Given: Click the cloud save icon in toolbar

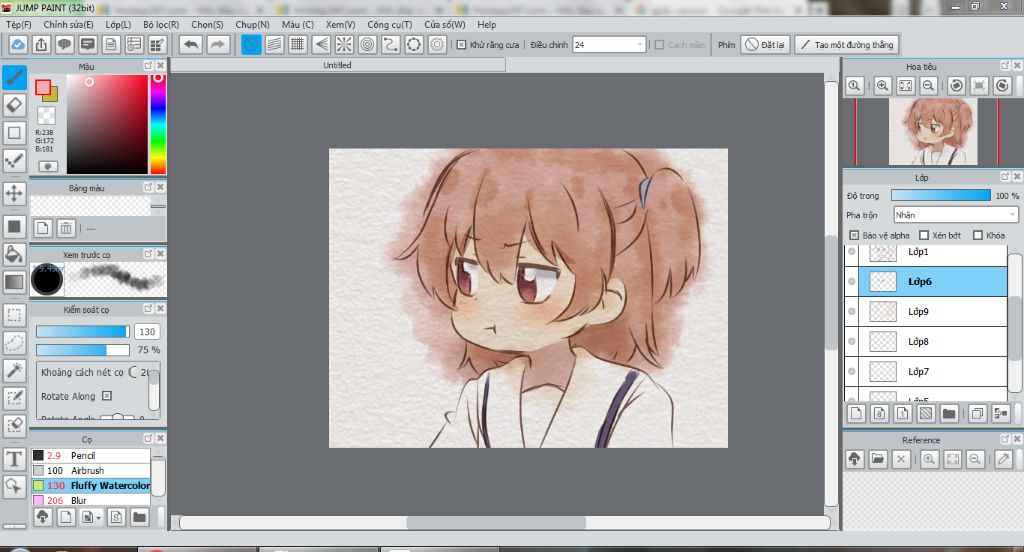Looking at the screenshot, I should pyautogui.click(x=18, y=45).
